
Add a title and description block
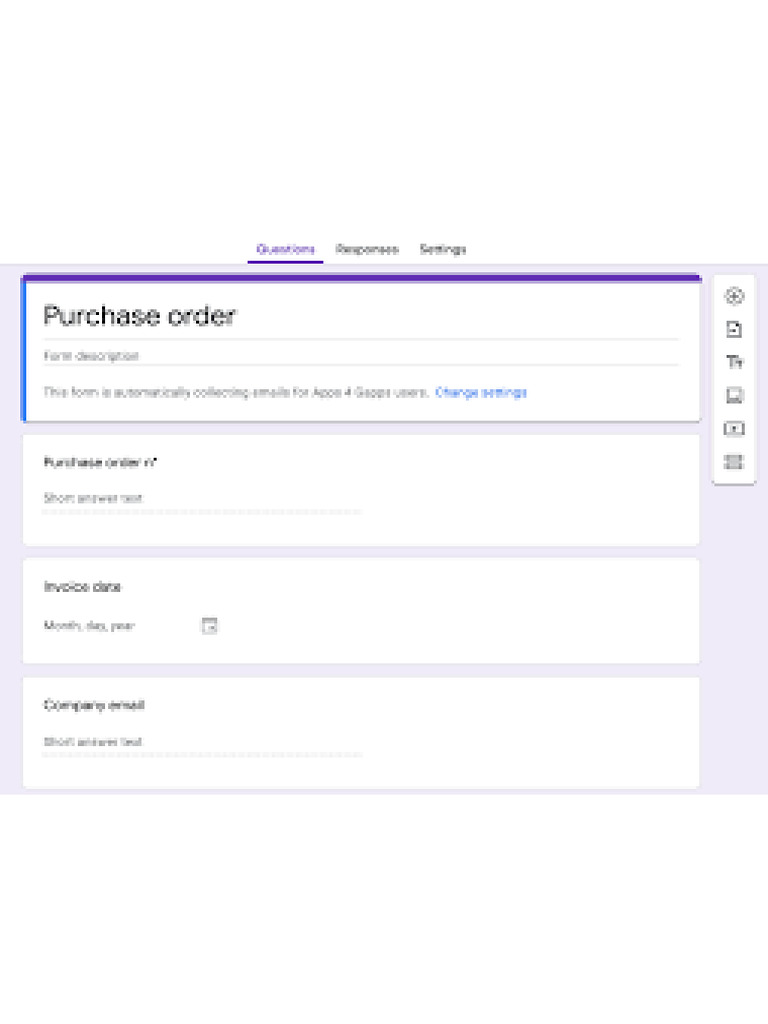click(x=734, y=362)
